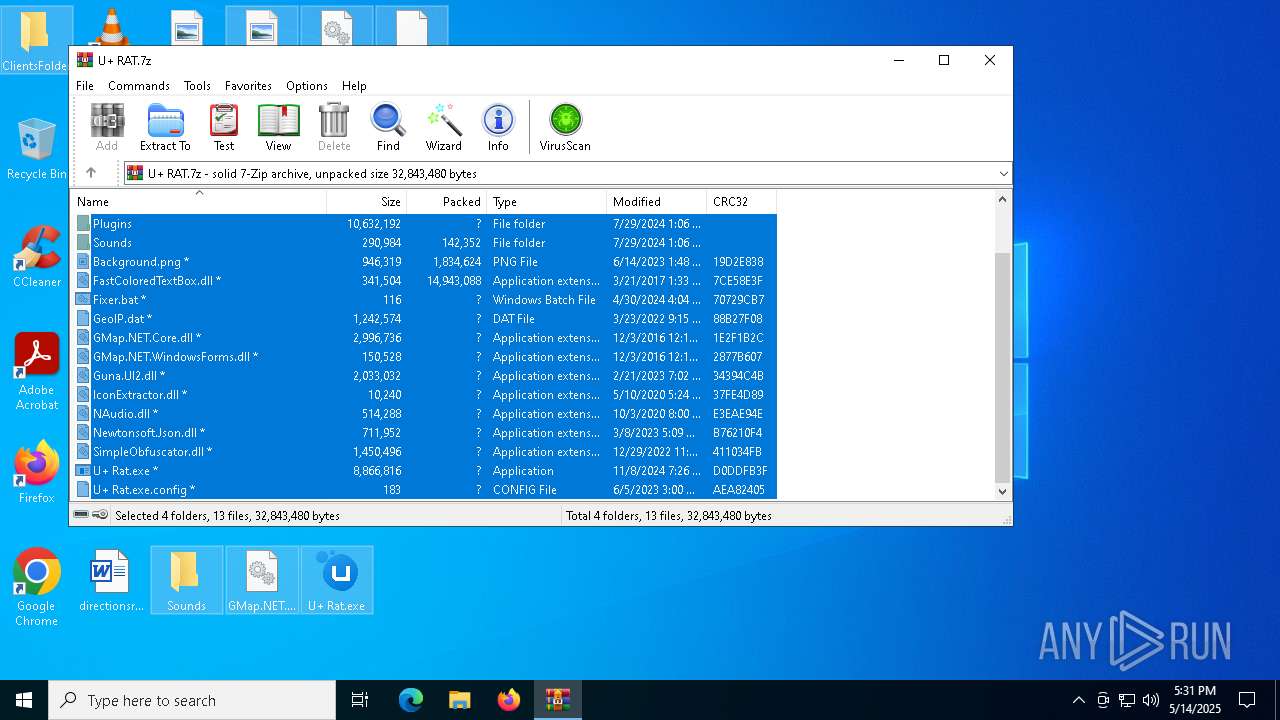Open Task View on taskbar
Viewport: 1280px width, 720px height.
tap(360, 700)
